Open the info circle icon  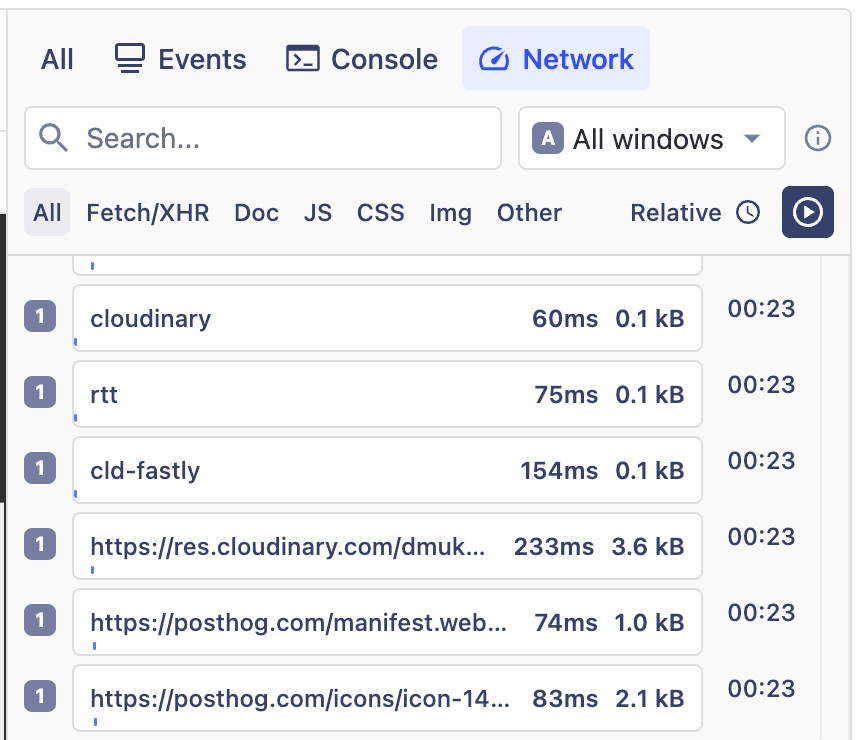click(x=818, y=138)
